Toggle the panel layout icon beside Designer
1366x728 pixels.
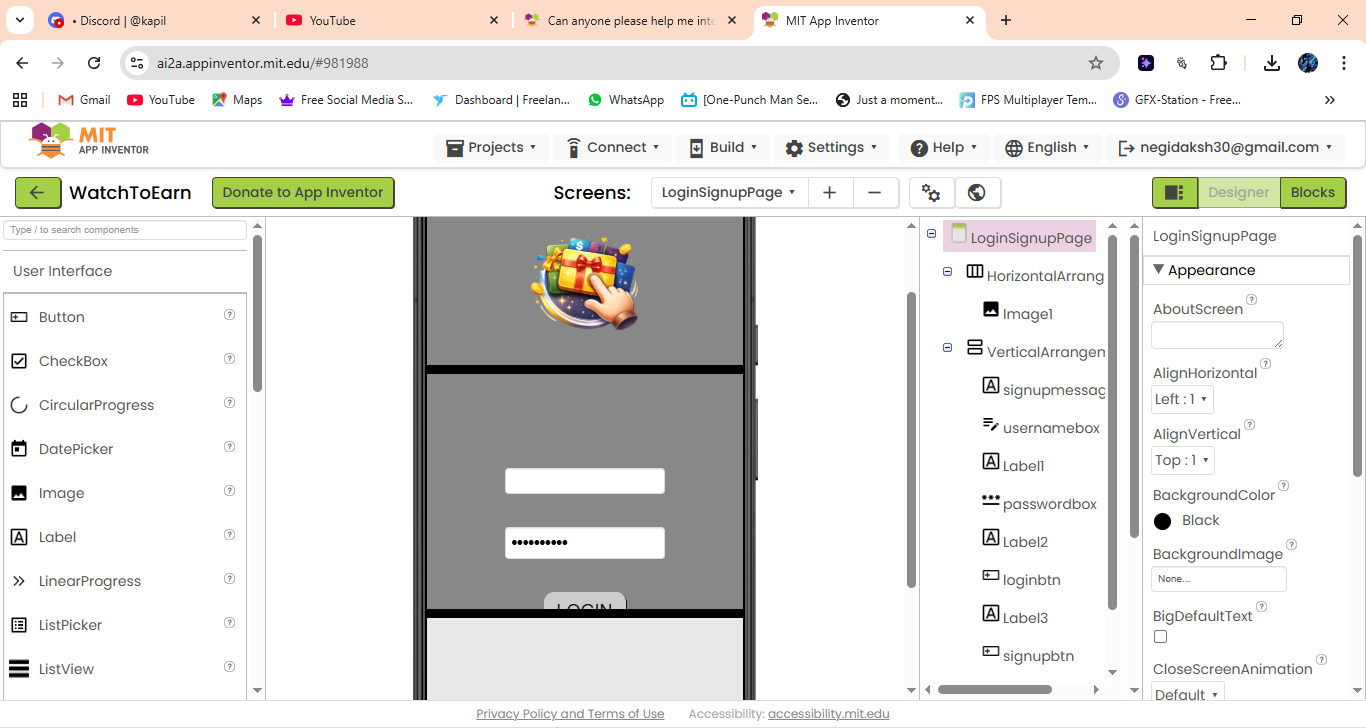pyautogui.click(x=1175, y=193)
